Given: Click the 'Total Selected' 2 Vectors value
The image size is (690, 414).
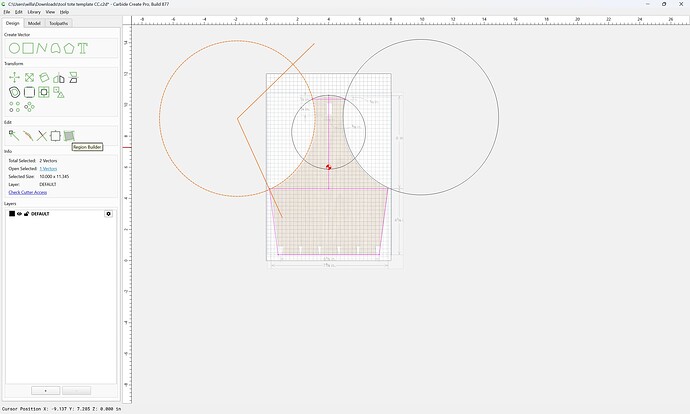Looking at the screenshot, I should coord(48,161).
